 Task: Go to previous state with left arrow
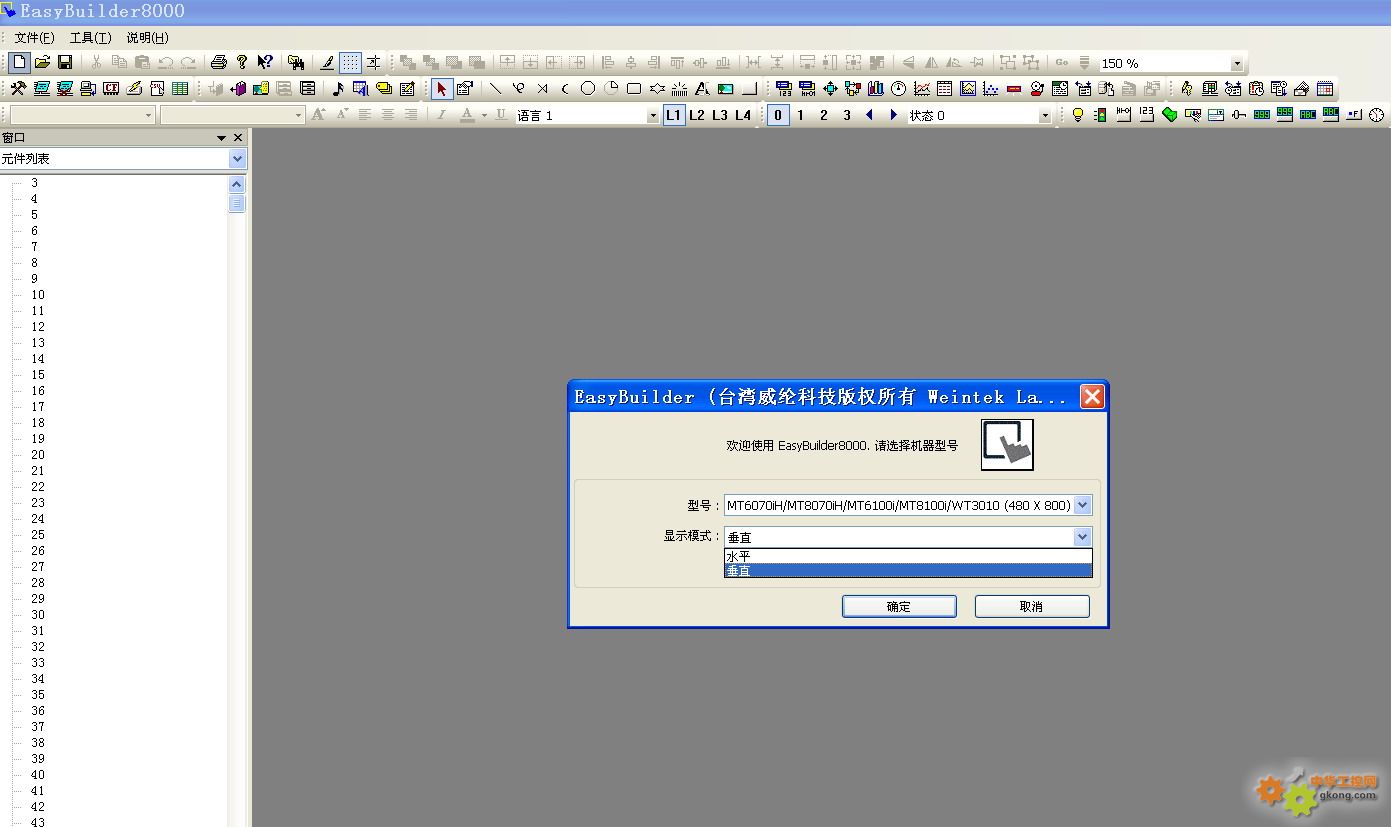pyautogui.click(x=869, y=115)
